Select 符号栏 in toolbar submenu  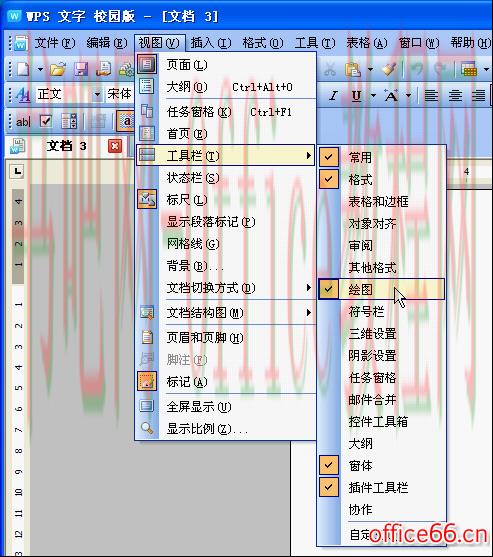click(381, 311)
